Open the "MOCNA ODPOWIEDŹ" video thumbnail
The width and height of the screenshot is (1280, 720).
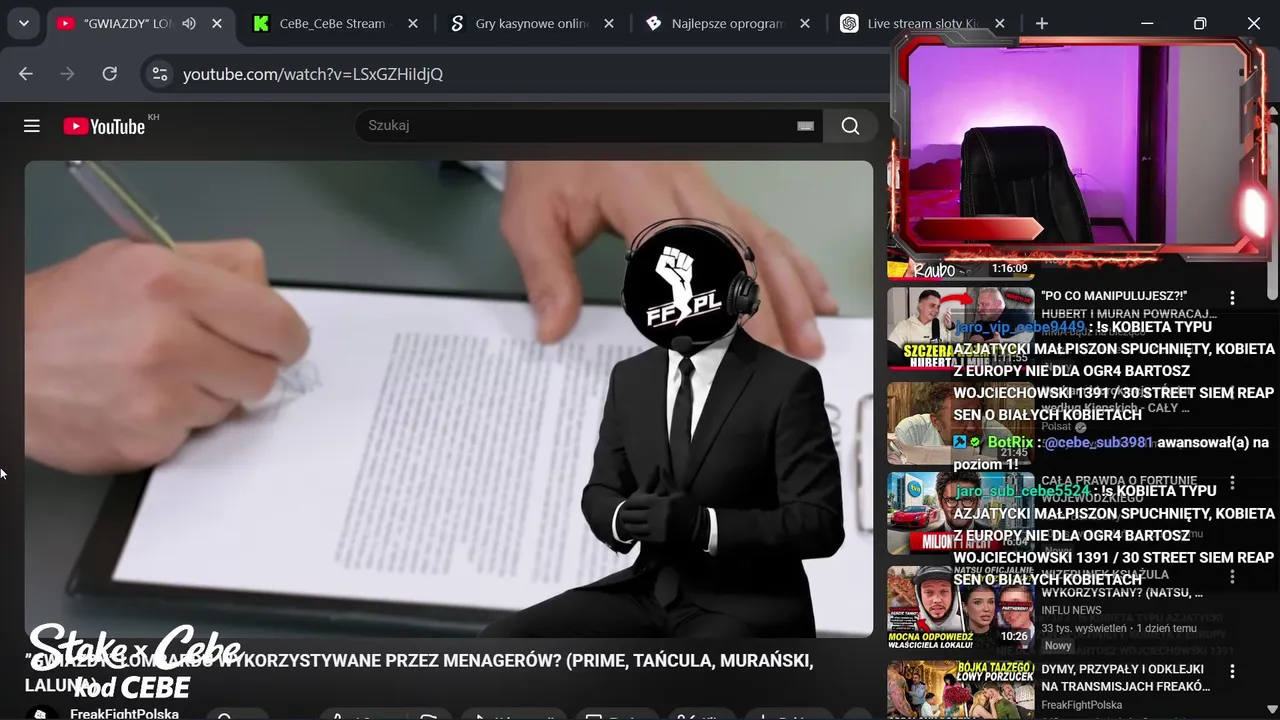[x=961, y=608]
